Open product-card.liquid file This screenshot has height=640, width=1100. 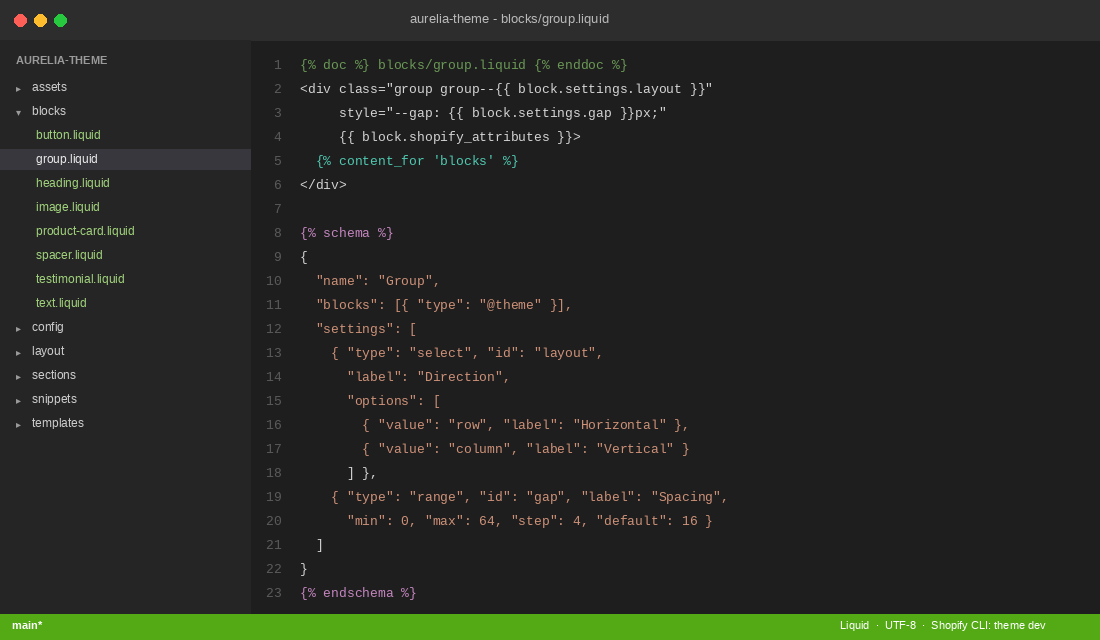[85, 231]
